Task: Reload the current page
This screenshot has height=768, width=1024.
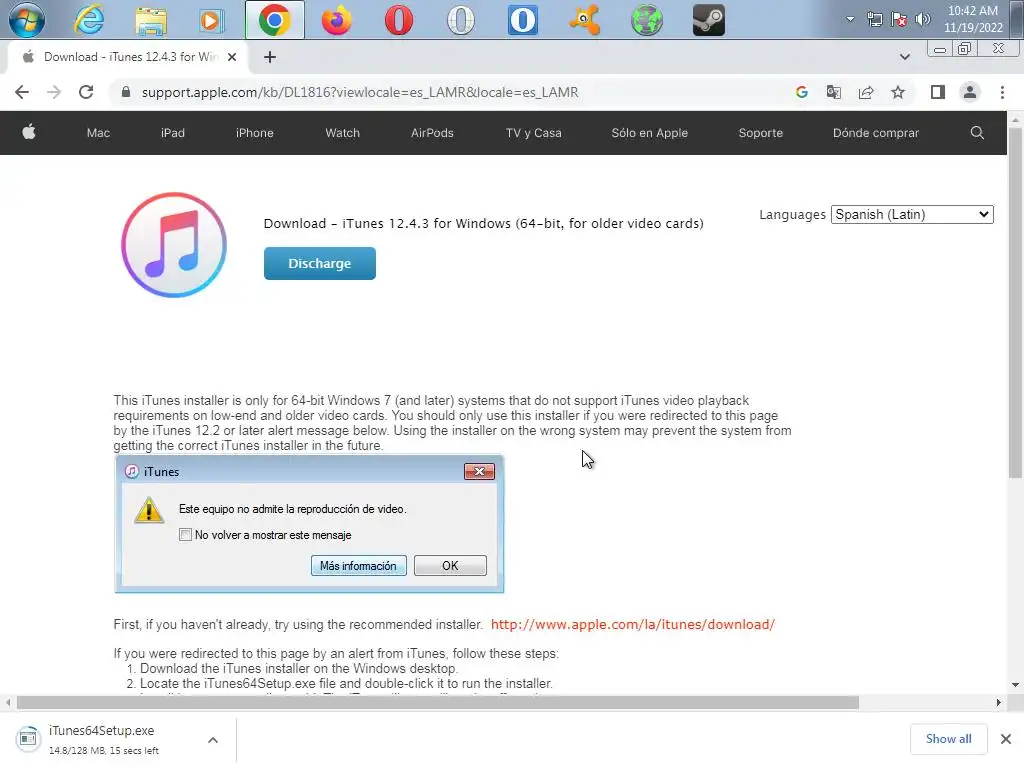Action: [x=86, y=92]
